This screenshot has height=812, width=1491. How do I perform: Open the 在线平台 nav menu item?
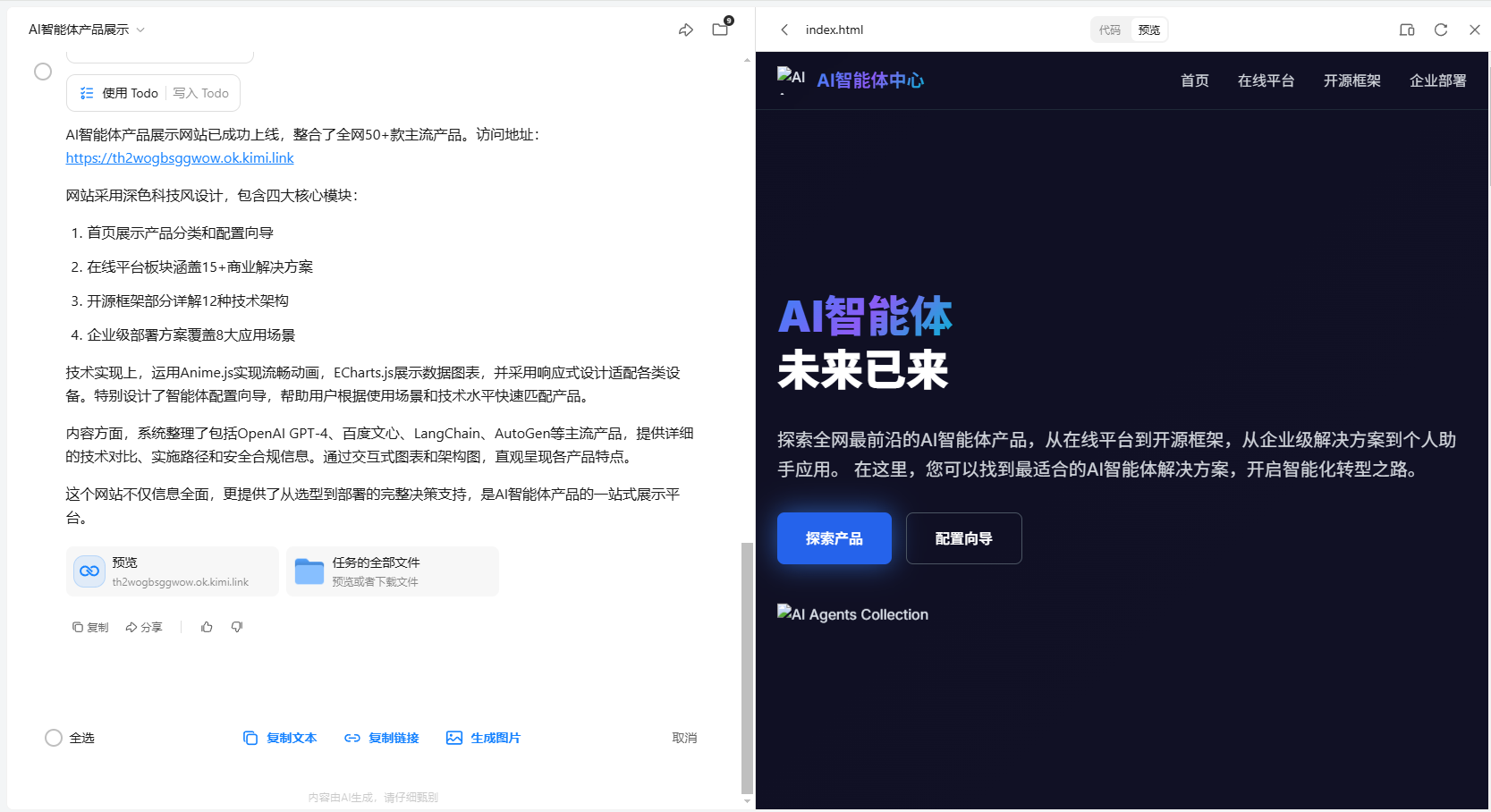point(1266,80)
